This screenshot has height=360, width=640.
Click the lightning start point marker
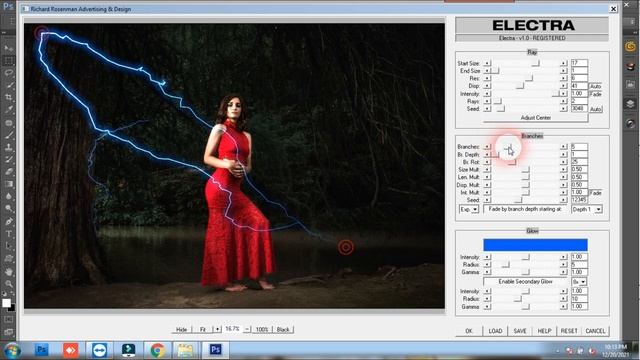(x=41, y=33)
